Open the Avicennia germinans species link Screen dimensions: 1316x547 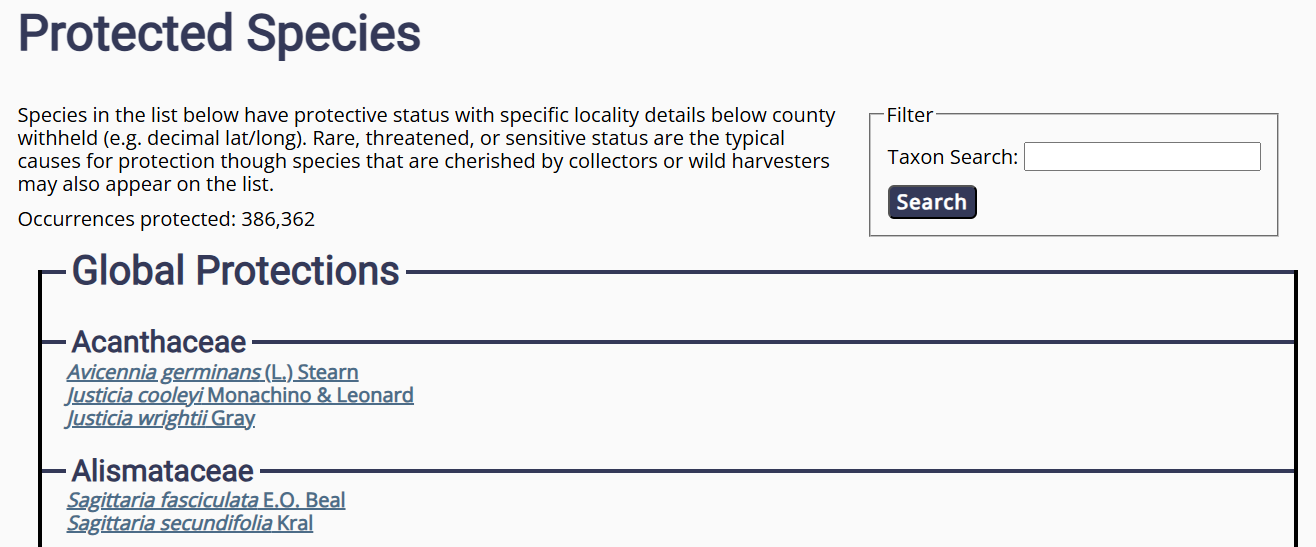(x=165, y=373)
